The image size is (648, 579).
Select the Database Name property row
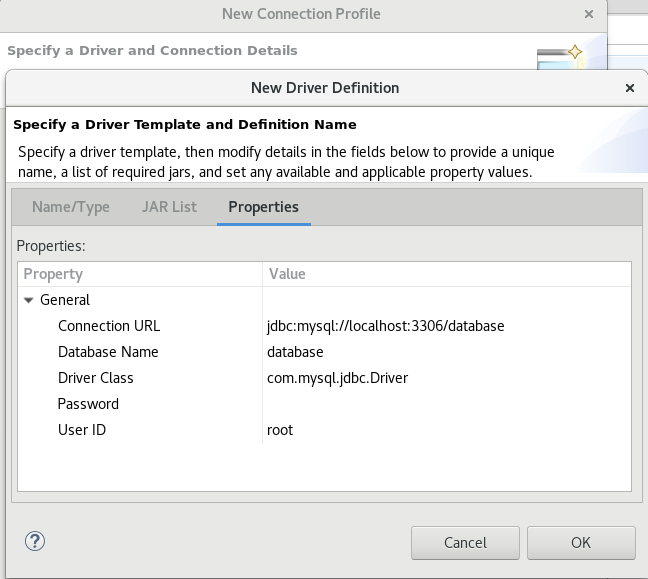pos(324,352)
